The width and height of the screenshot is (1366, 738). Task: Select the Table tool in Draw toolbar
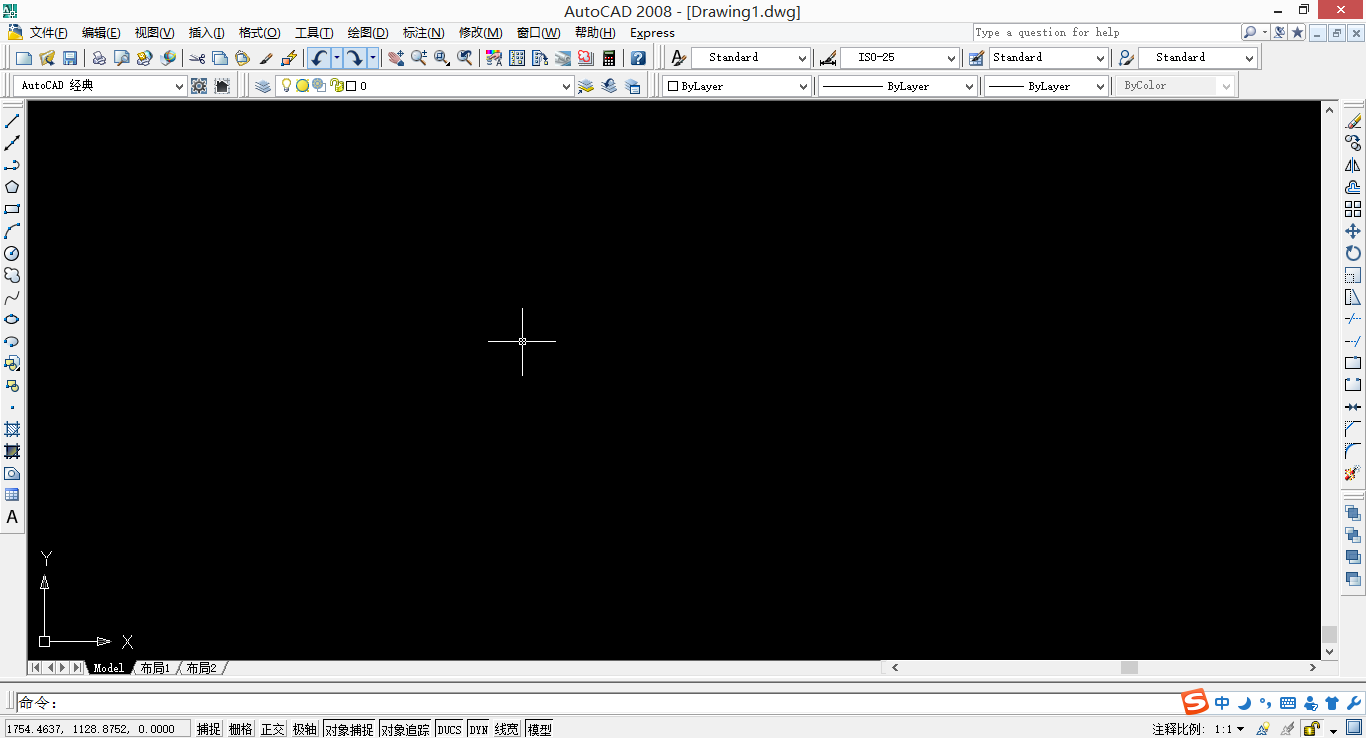tap(12, 495)
